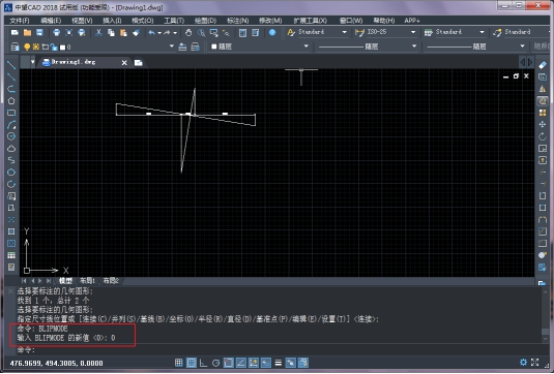Toggle ortho mode in the status bar
Viewport: 554px width, 374px height.
click(x=203, y=363)
